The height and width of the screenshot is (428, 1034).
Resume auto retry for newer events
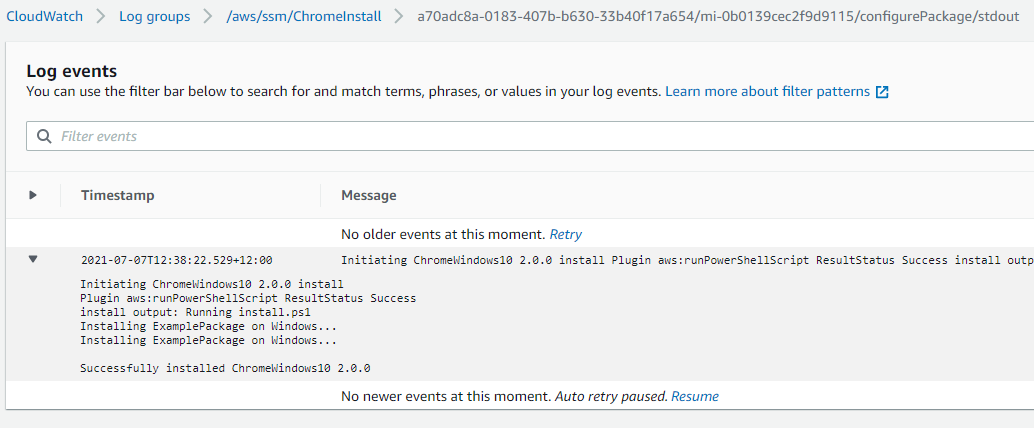tap(695, 396)
